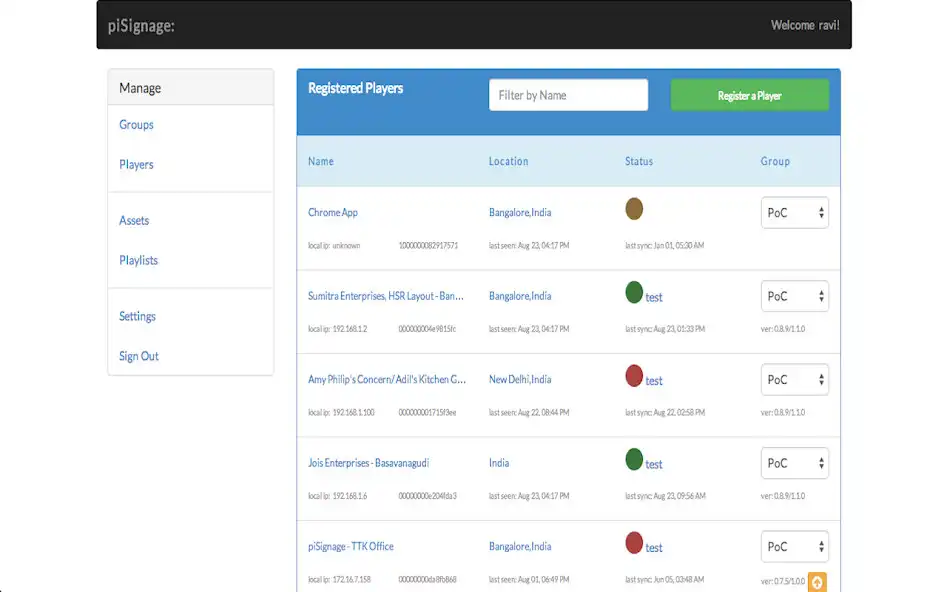Click green status circle for Jois Enterprises
Viewport: 947px width, 592px height.
pyautogui.click(x=634, y=460)
